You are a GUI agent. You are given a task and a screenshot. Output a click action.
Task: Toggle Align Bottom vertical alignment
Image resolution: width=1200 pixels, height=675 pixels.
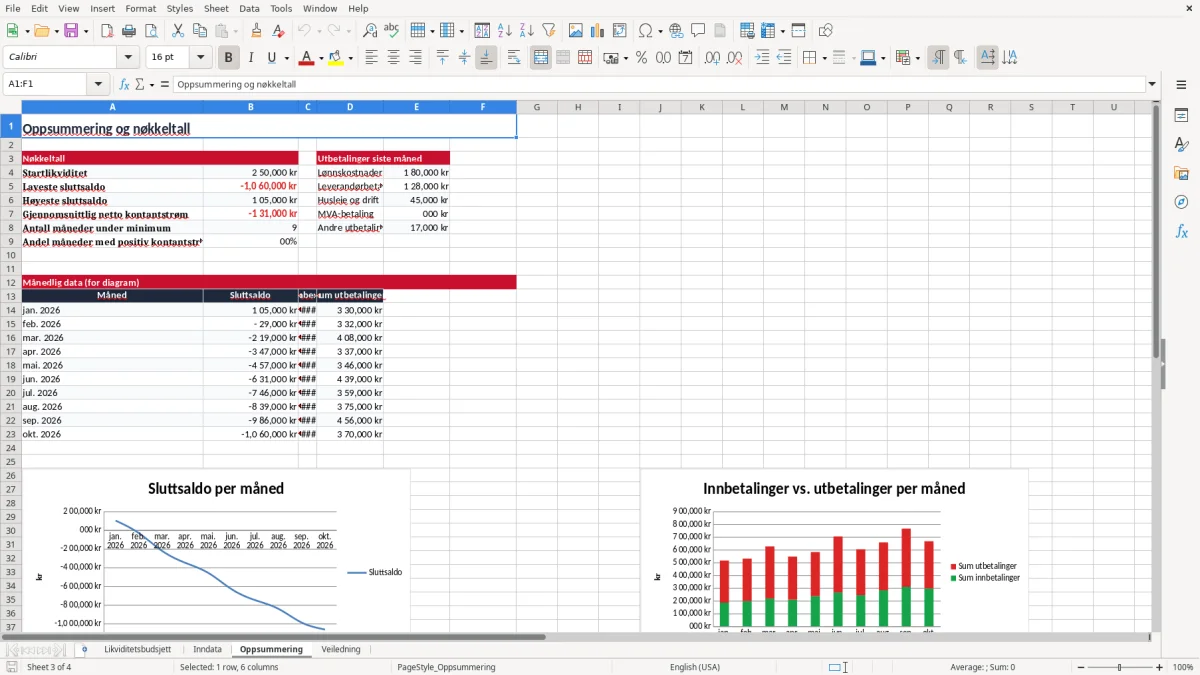486,58
